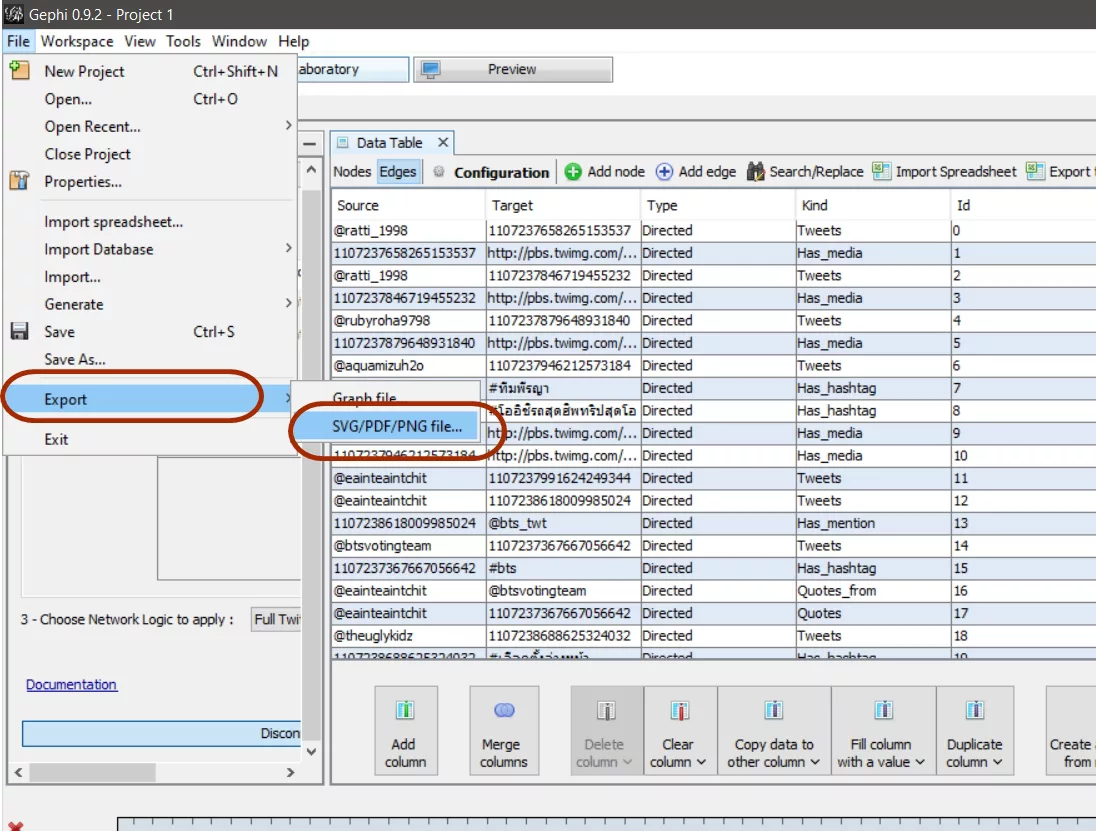Choose Export in the File menu

point(149,399)
